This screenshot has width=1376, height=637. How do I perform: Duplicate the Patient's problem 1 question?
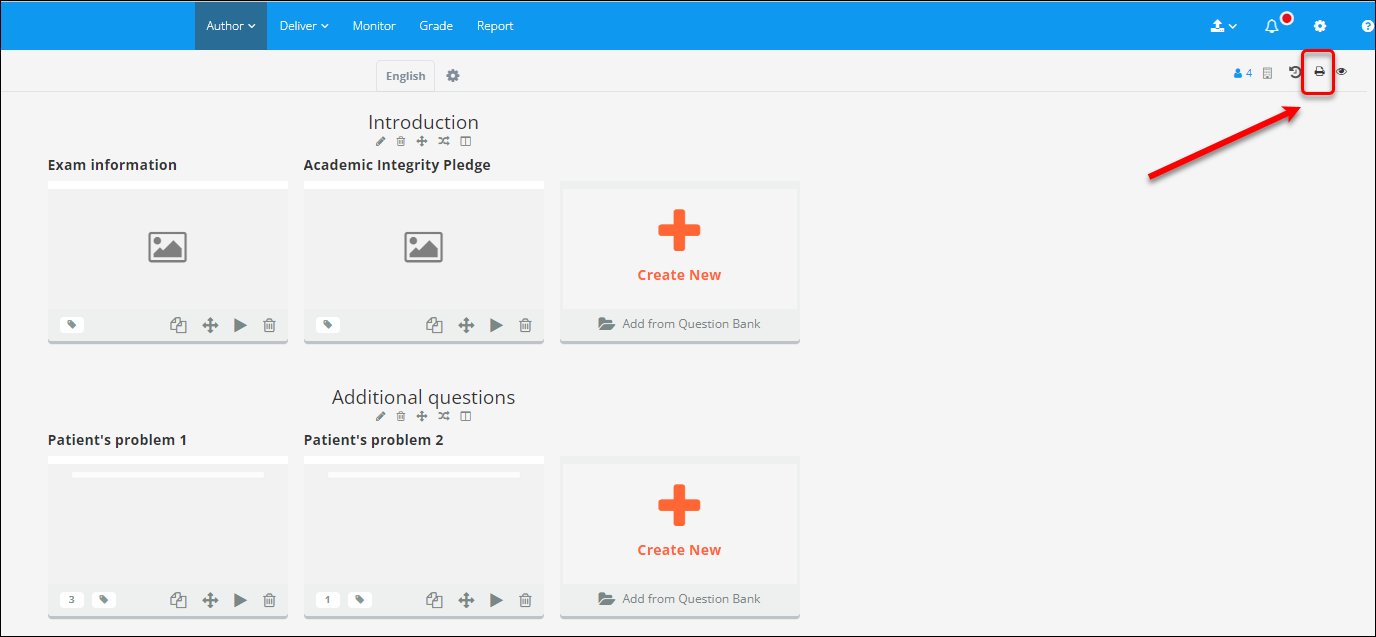pos(179,600)
